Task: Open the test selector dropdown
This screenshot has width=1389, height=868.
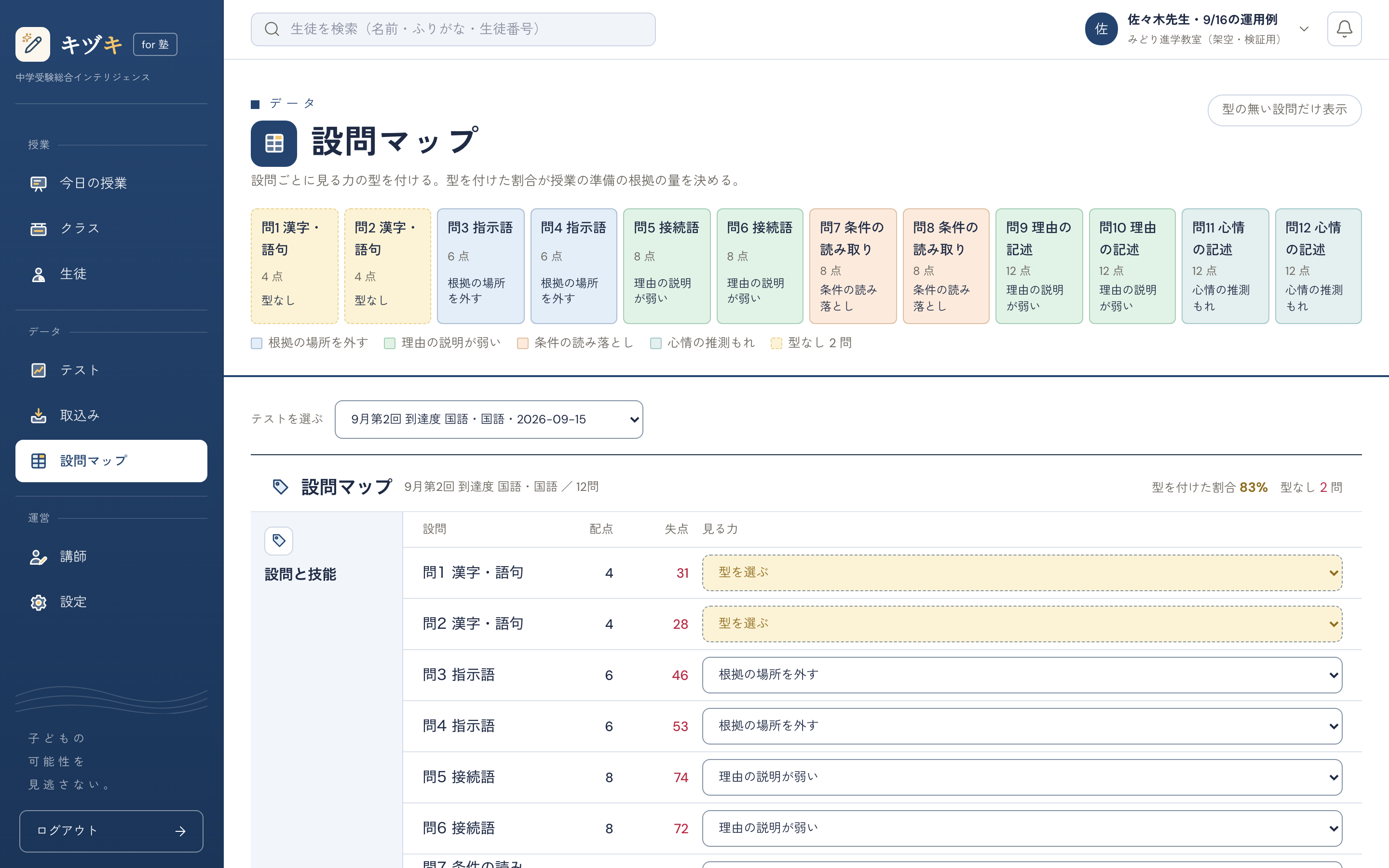Action: (489, 420)
